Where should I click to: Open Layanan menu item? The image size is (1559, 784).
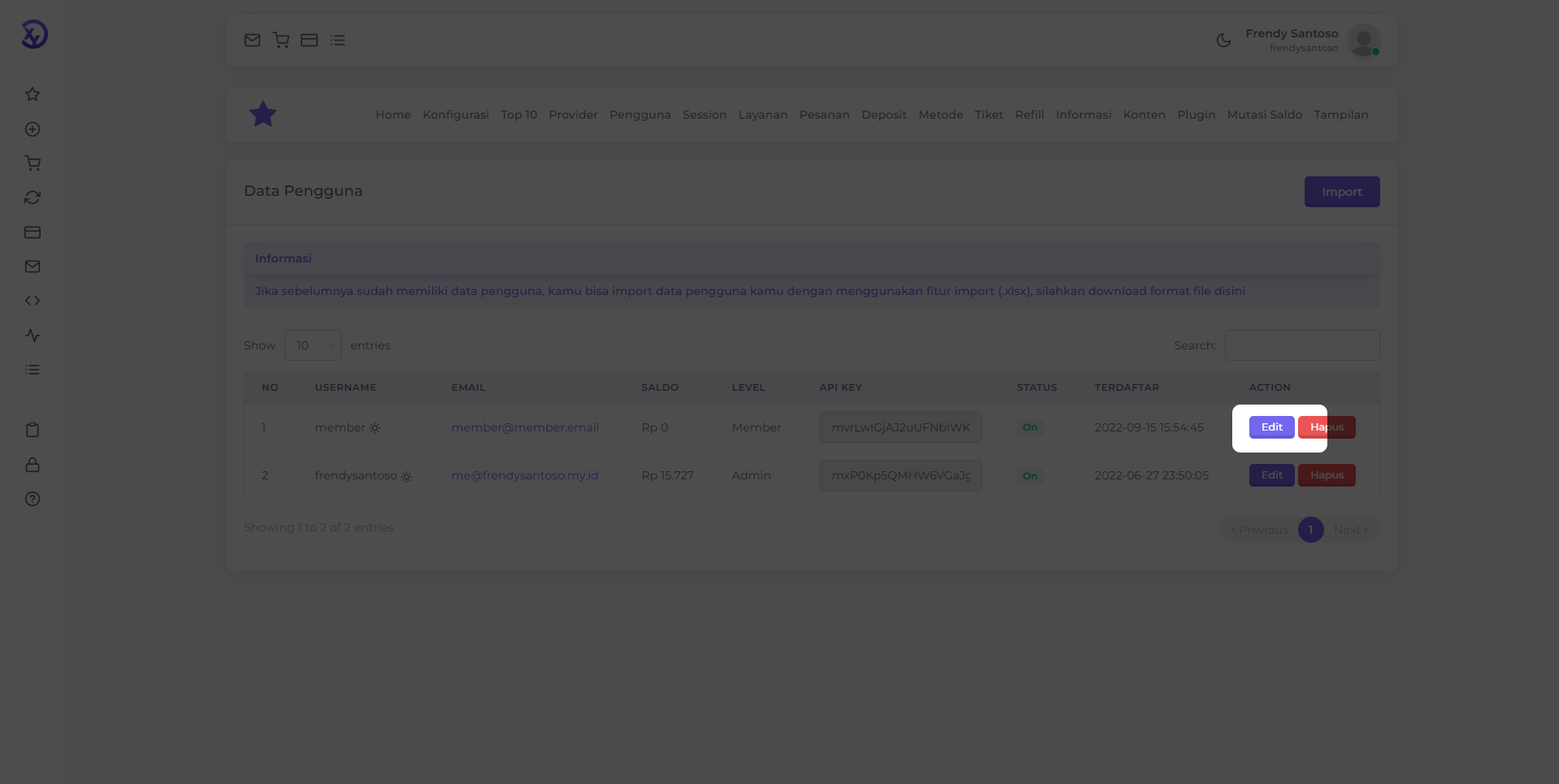coord(763,115)
